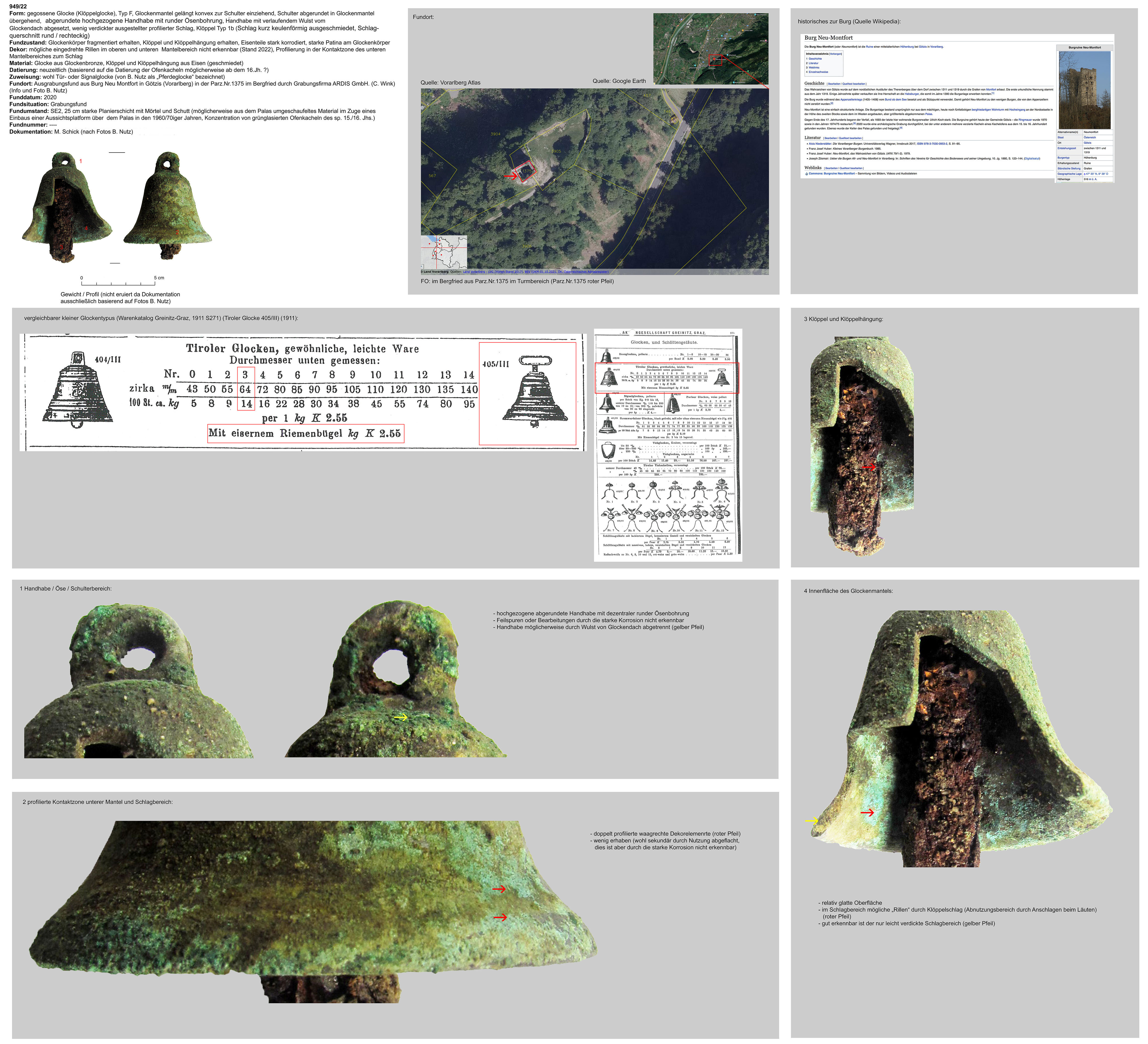1148x1044 pixels.
Task: Click Bearbeiten next to the Geschichte heading
Action: point(834,84)
